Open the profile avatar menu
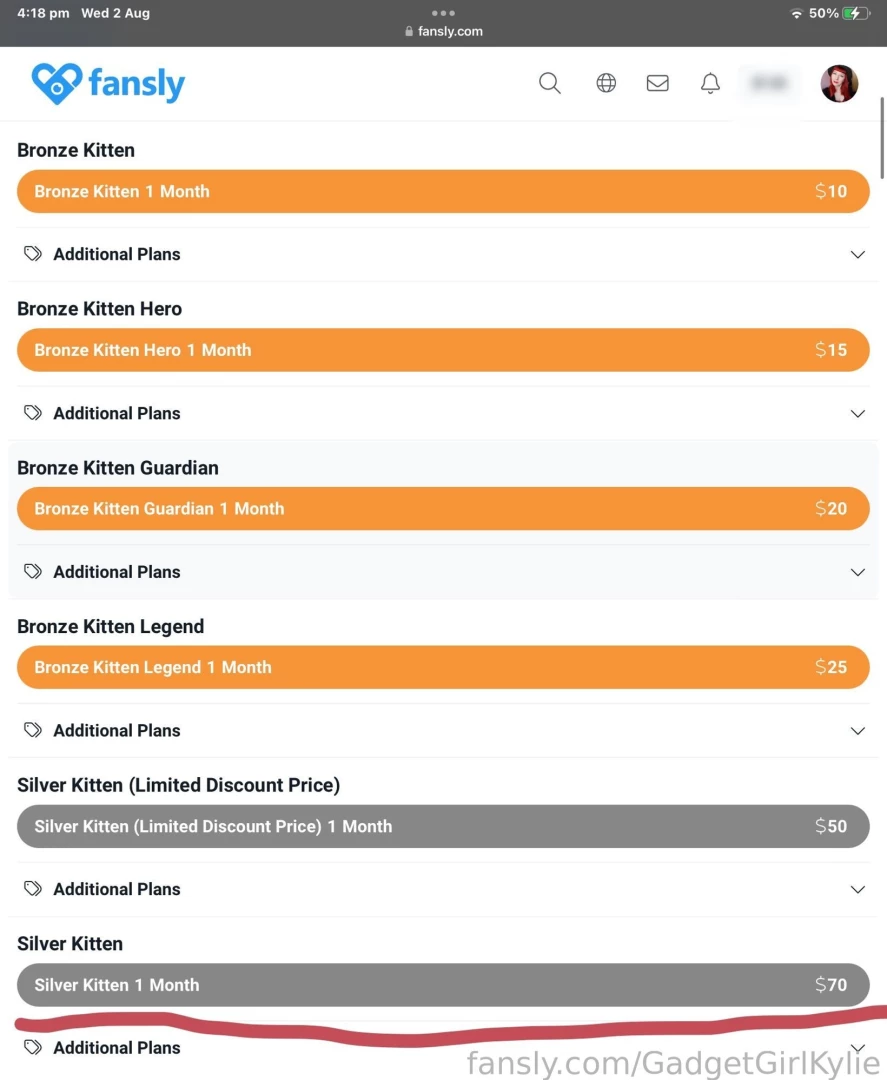 point(839,84)
